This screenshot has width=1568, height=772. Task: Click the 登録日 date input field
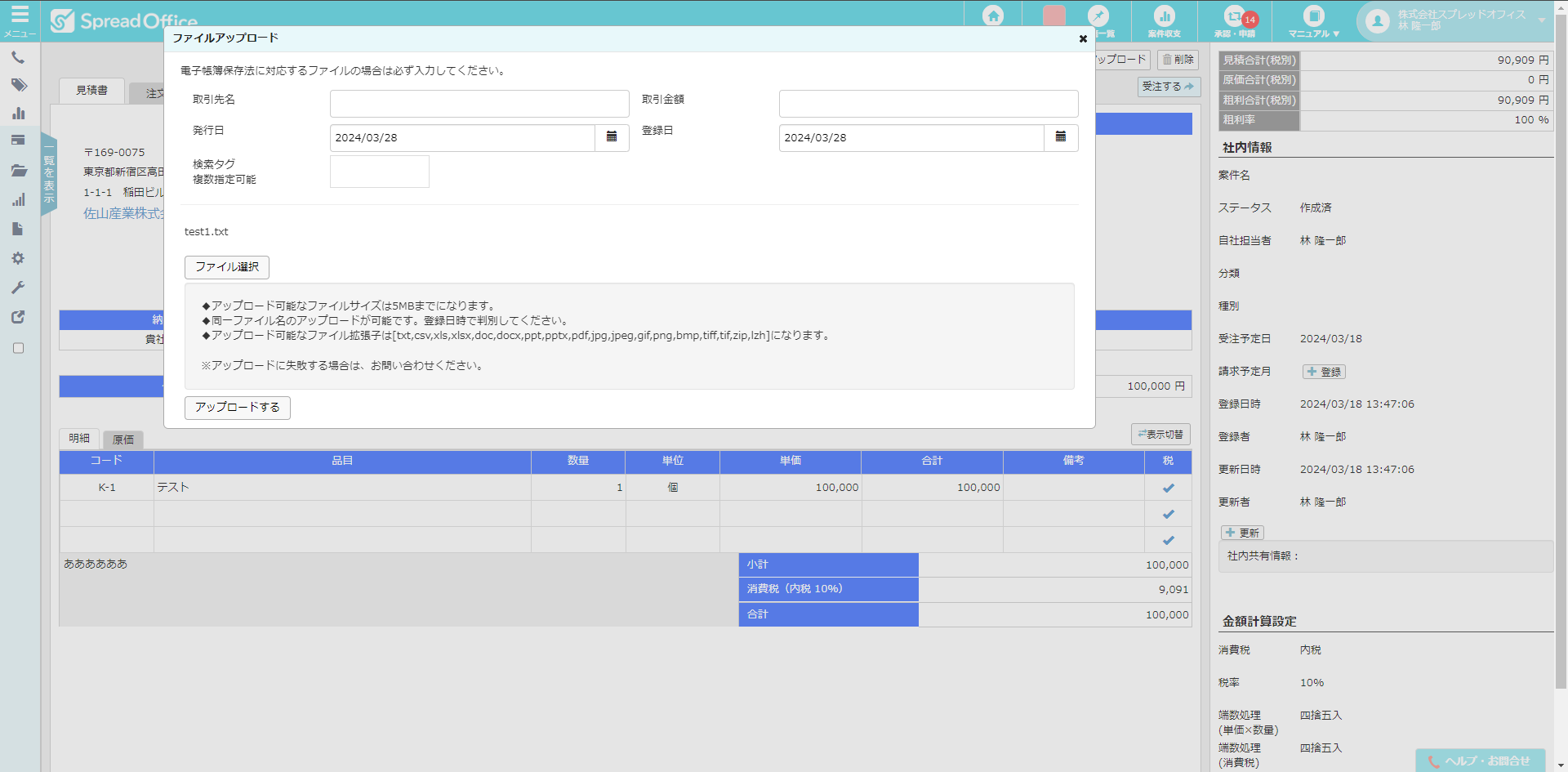click(911, 138)
